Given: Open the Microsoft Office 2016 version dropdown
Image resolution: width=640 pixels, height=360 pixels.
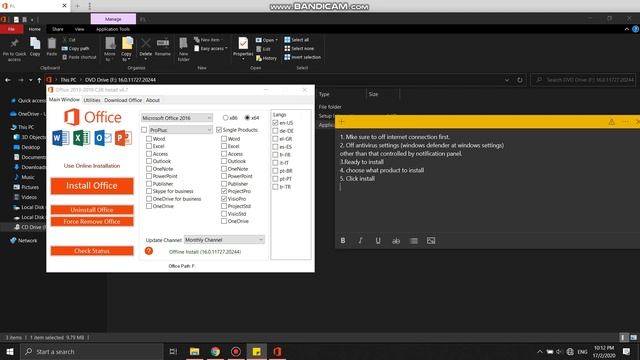Looking at the screenshot, I should point(177,118).
